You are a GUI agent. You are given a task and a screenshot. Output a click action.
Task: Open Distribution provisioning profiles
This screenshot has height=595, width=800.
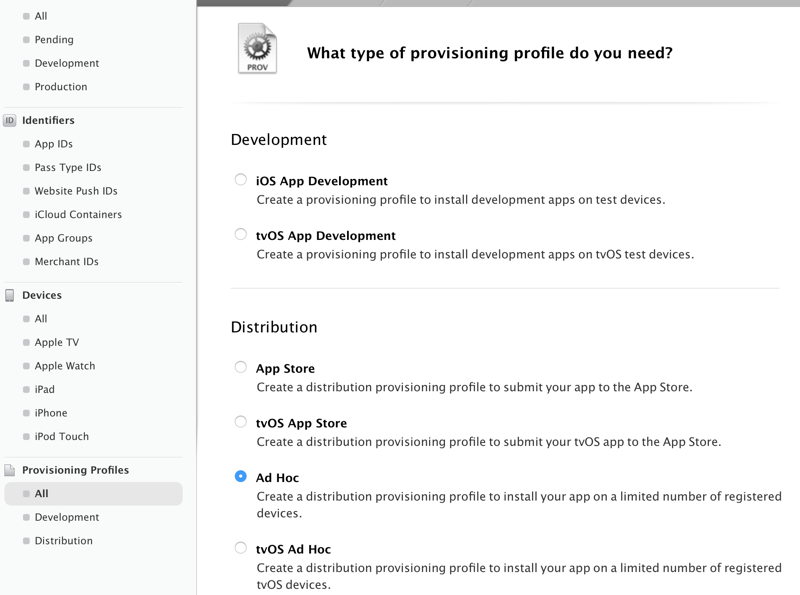[x=63, y=541]
